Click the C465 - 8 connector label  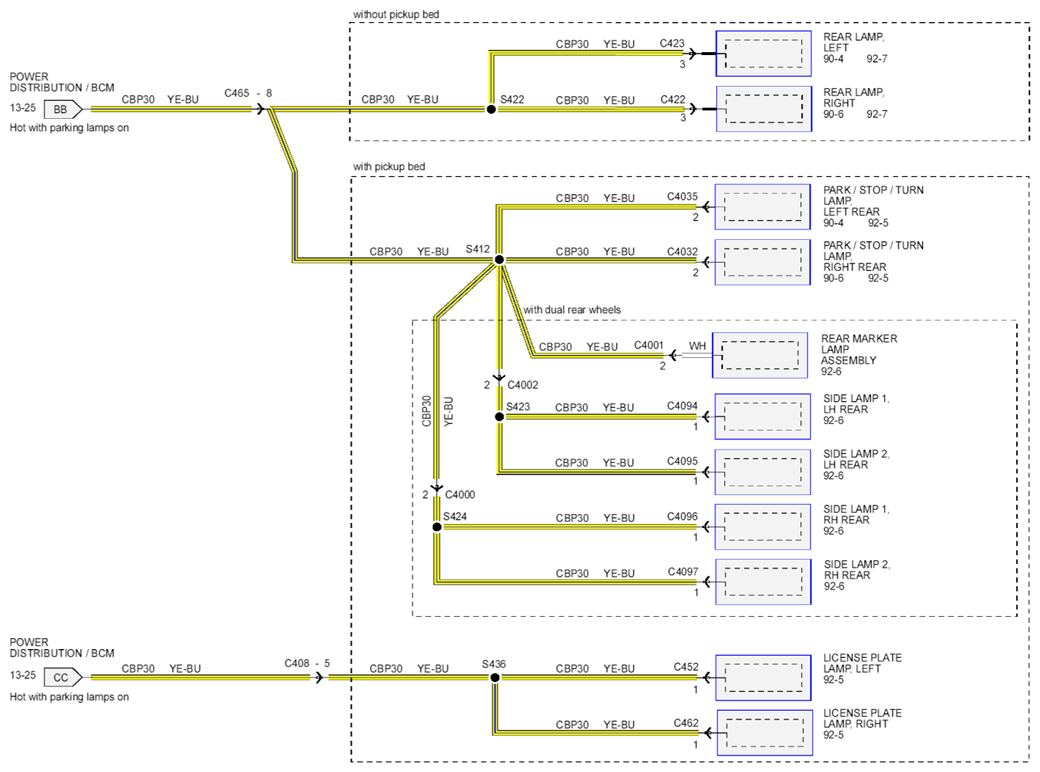coord(248,94)
